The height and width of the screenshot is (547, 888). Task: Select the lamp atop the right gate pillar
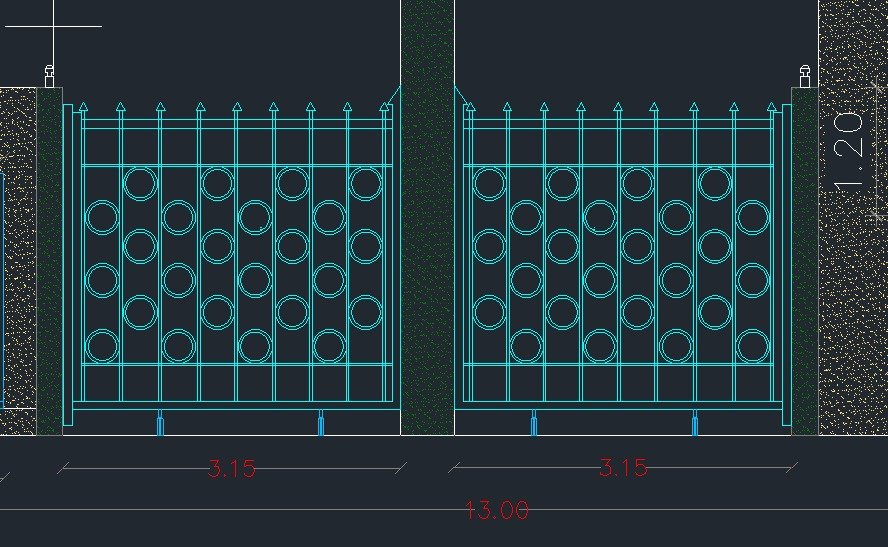805,76
